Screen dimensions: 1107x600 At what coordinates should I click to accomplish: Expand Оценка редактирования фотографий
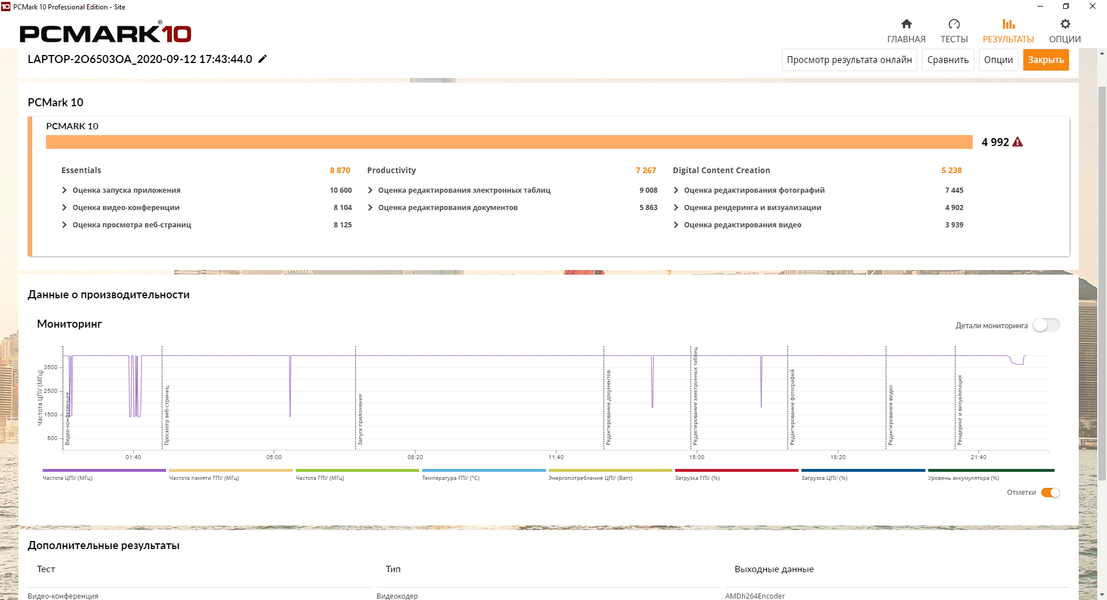[x=676, y=191]
